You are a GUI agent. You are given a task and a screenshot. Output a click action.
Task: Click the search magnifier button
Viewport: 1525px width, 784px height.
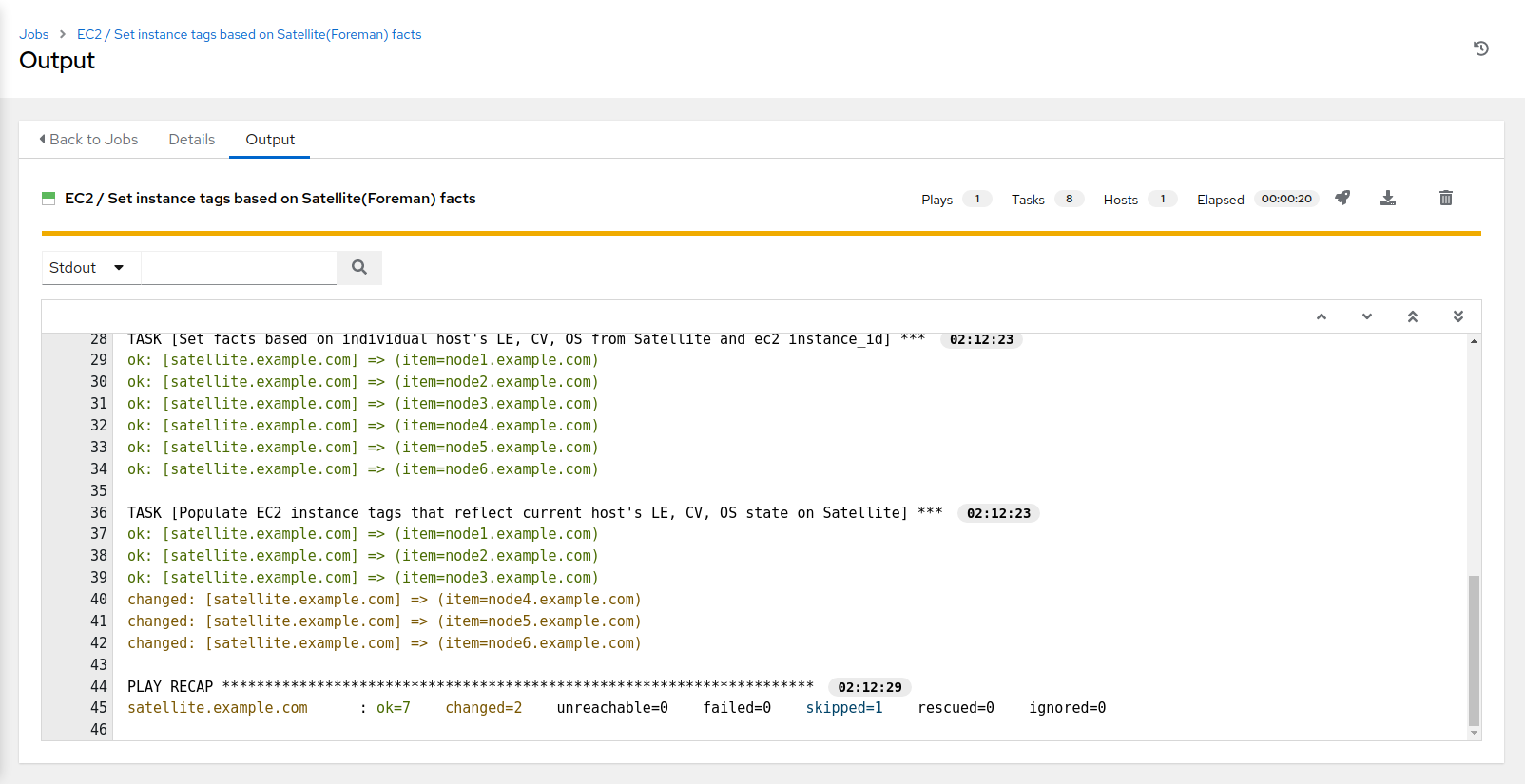click(359, 268)
